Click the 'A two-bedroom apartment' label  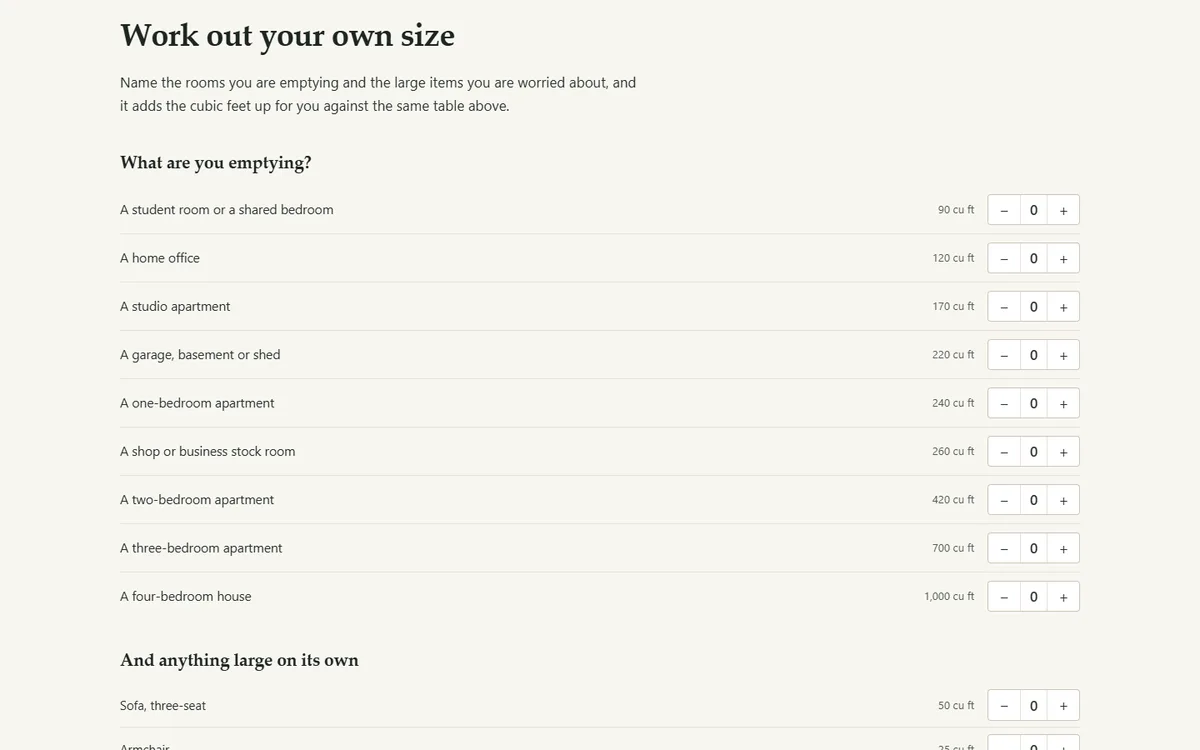197,500
